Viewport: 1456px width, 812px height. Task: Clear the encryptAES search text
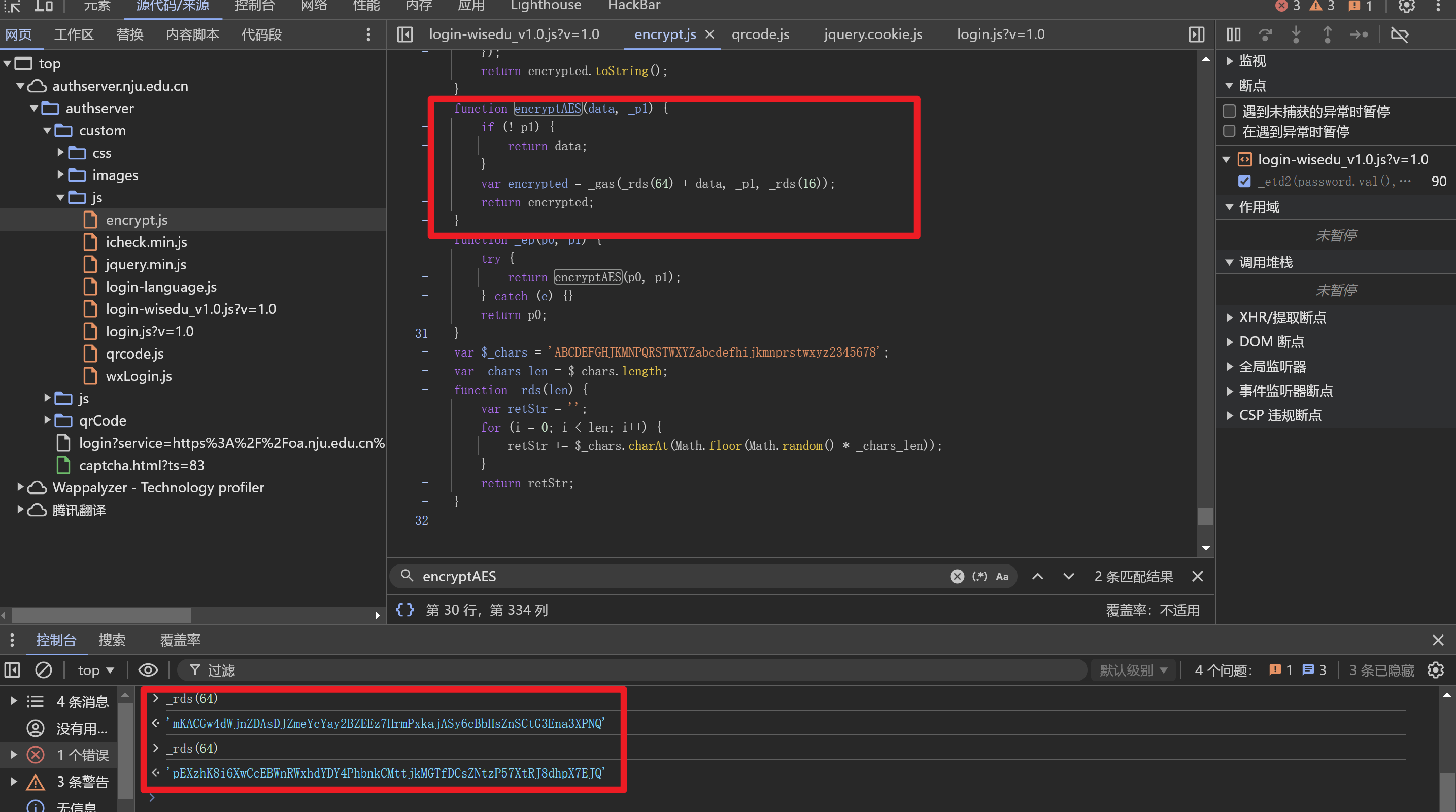coord(957,576)
